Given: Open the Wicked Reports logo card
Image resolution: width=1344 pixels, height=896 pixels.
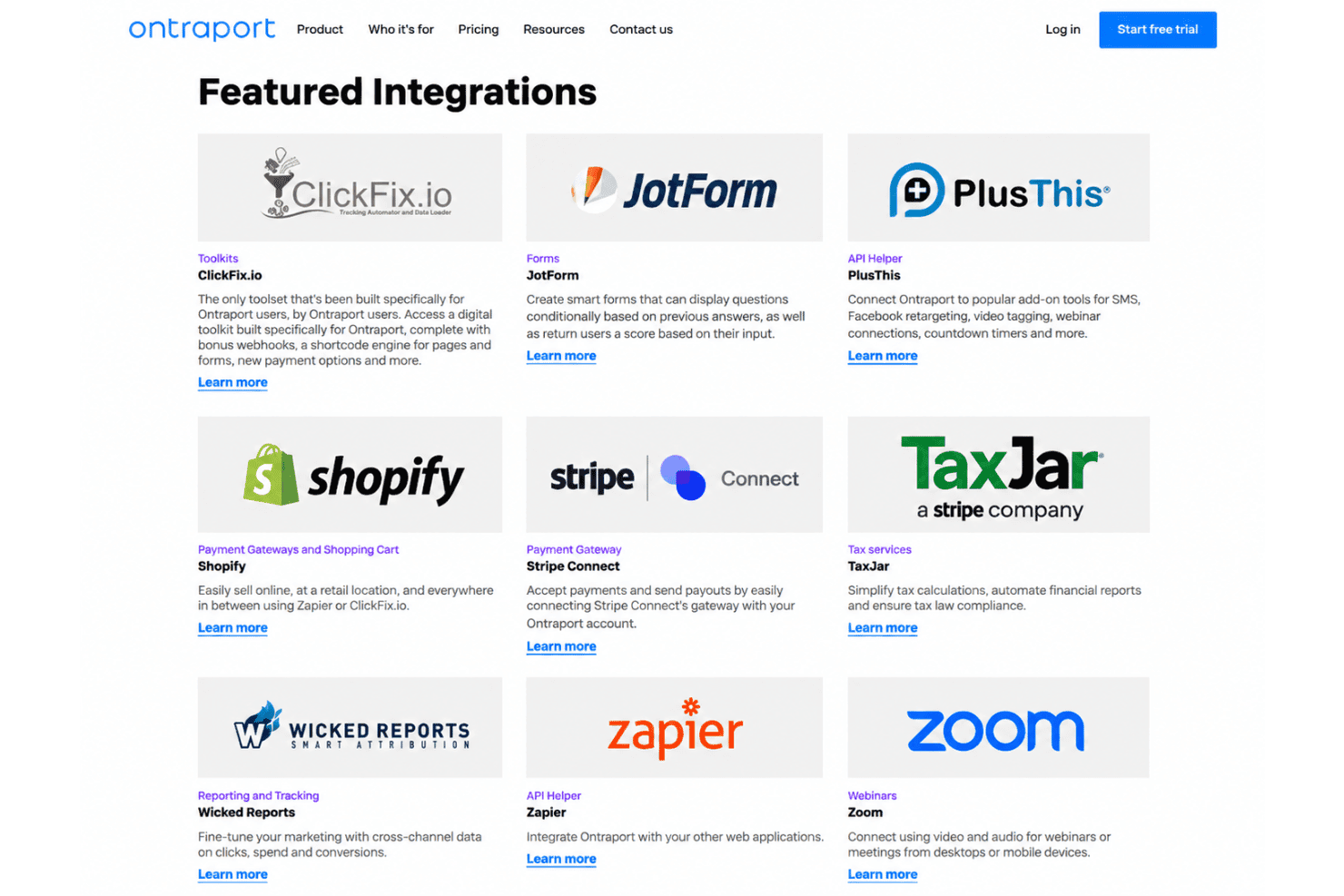Looking at the screenshot, I should coord(350,727).
